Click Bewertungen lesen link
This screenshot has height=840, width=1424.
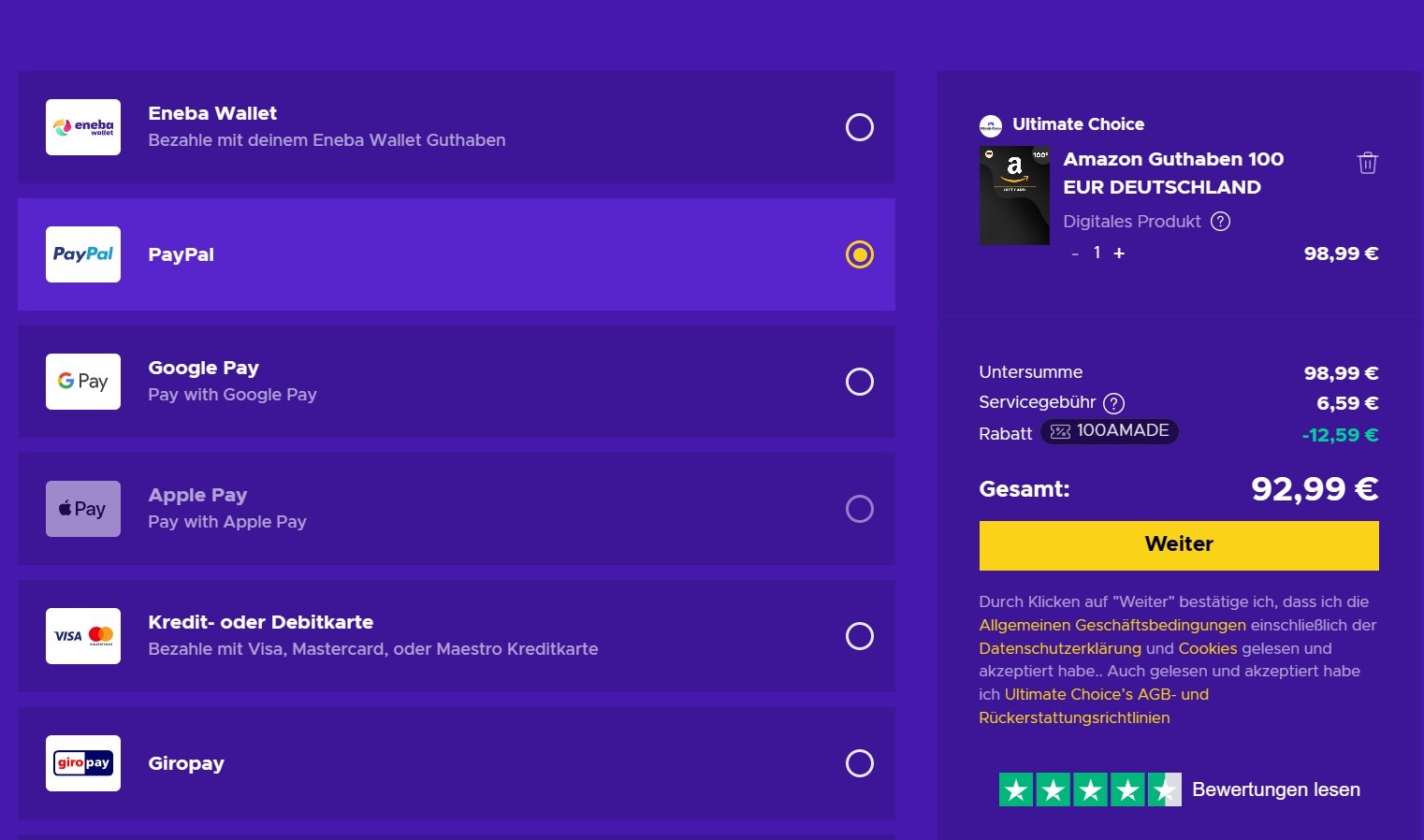(1276, 790)
